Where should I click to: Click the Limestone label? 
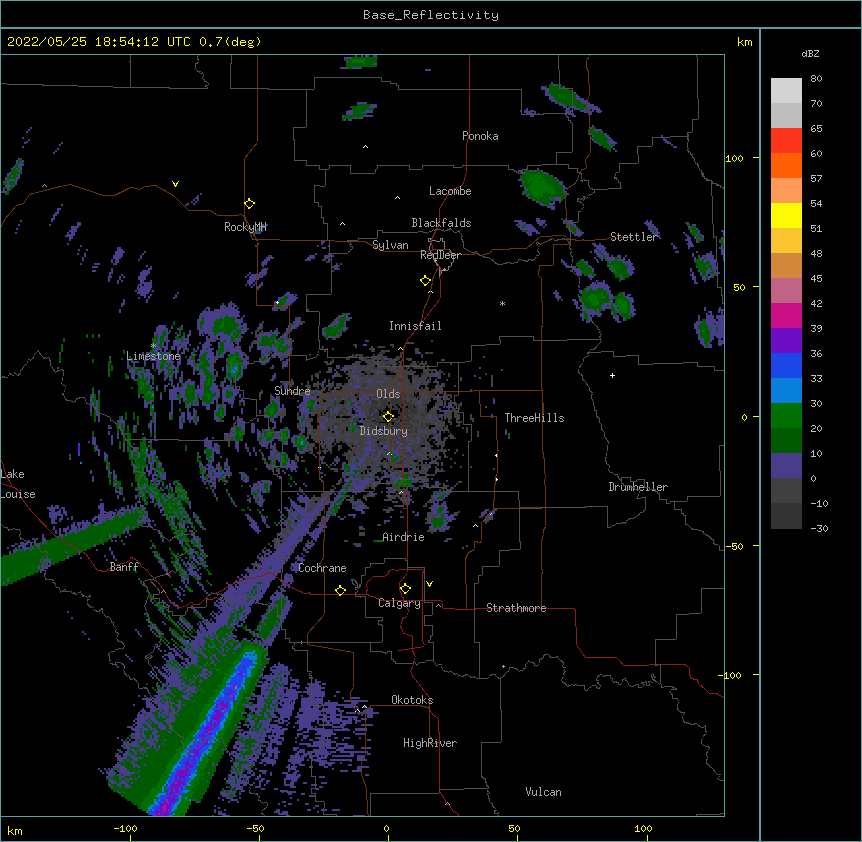pyautogui.click(x=153, y=356)
